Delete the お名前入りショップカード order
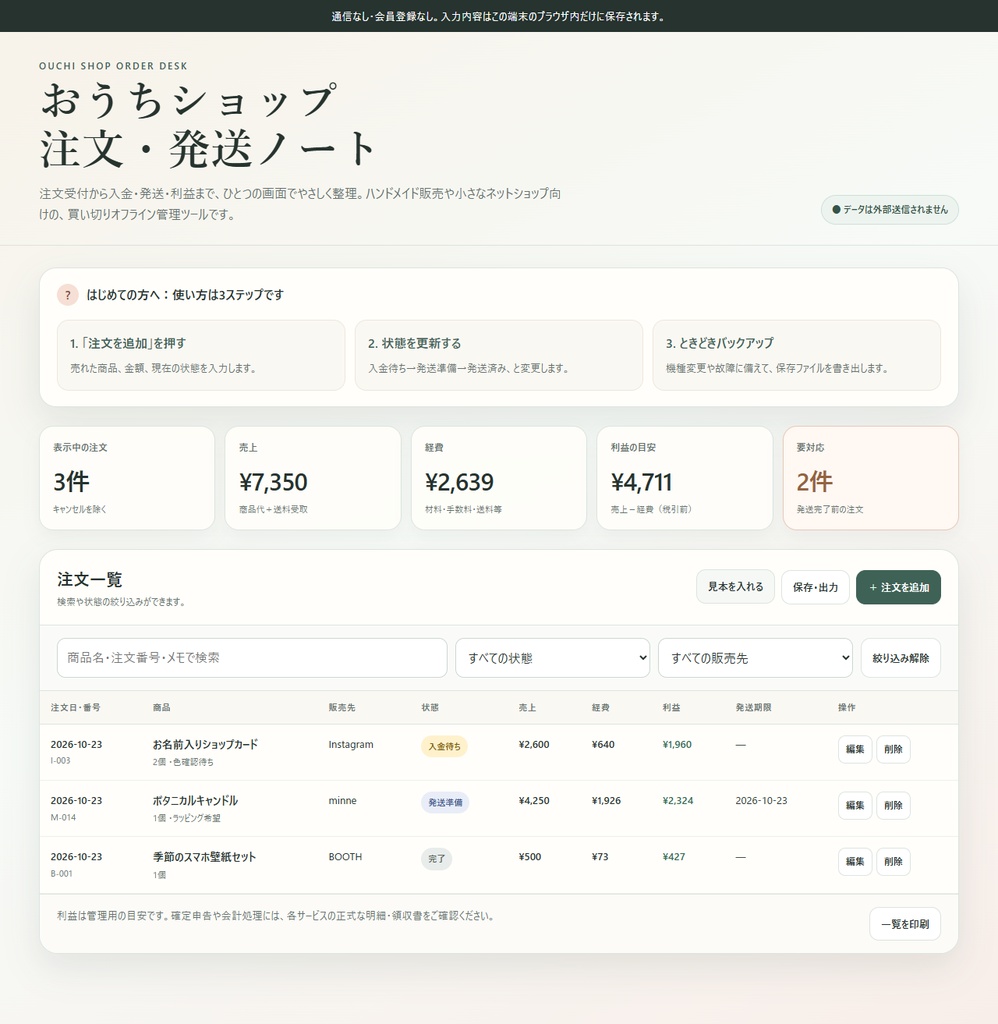The image size is (998, 1024). (893, 749)
